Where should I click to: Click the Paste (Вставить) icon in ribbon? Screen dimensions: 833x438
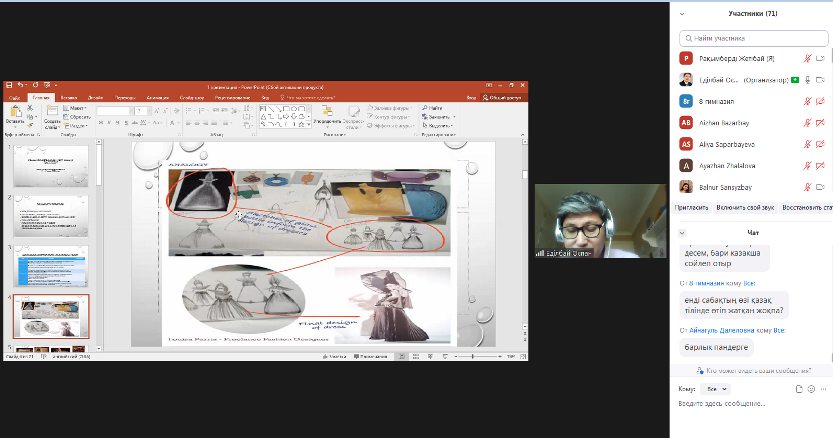coord(15,111)
